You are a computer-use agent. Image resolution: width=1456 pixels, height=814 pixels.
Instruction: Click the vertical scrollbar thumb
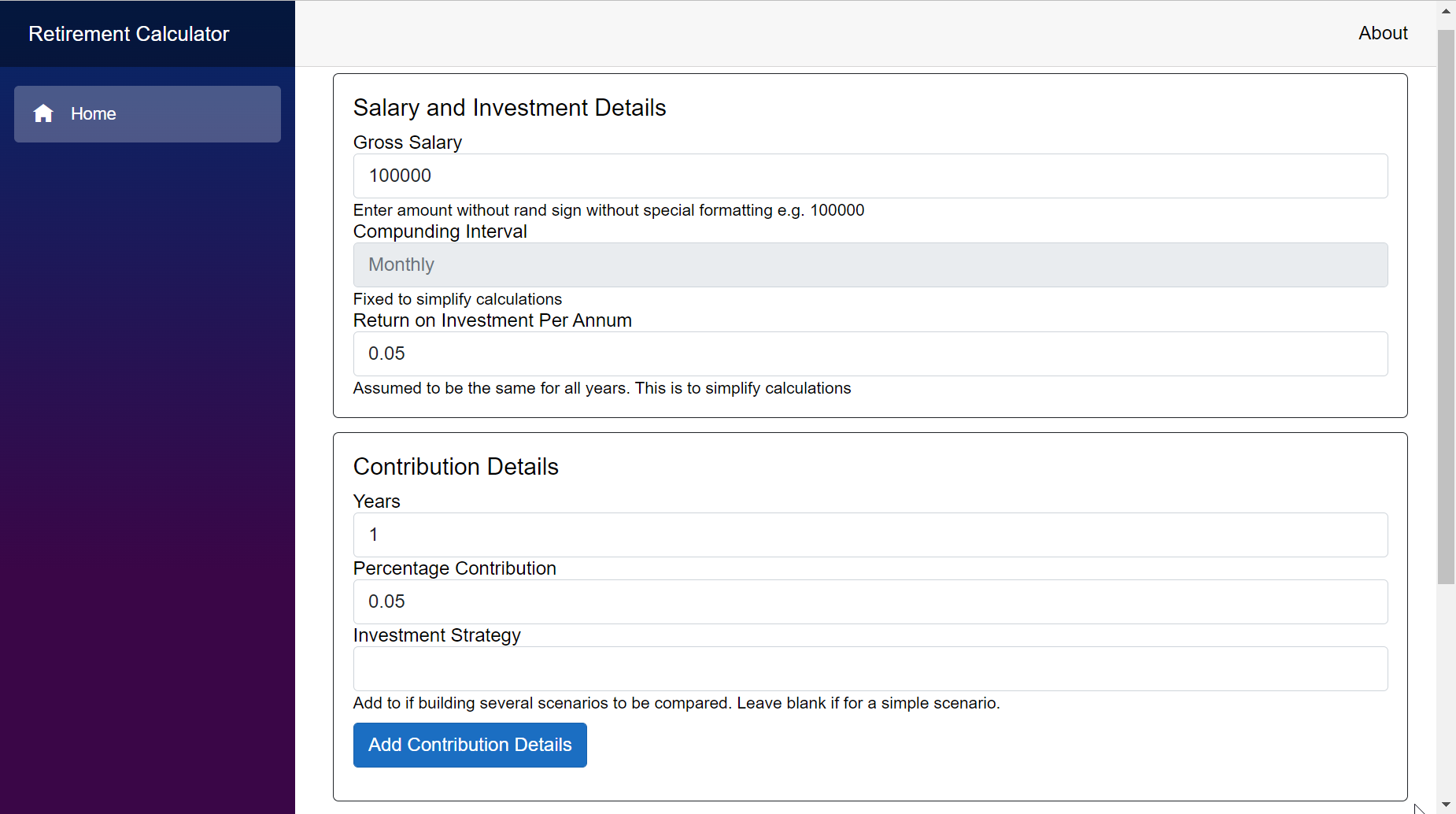click(x=1446, y=307)
